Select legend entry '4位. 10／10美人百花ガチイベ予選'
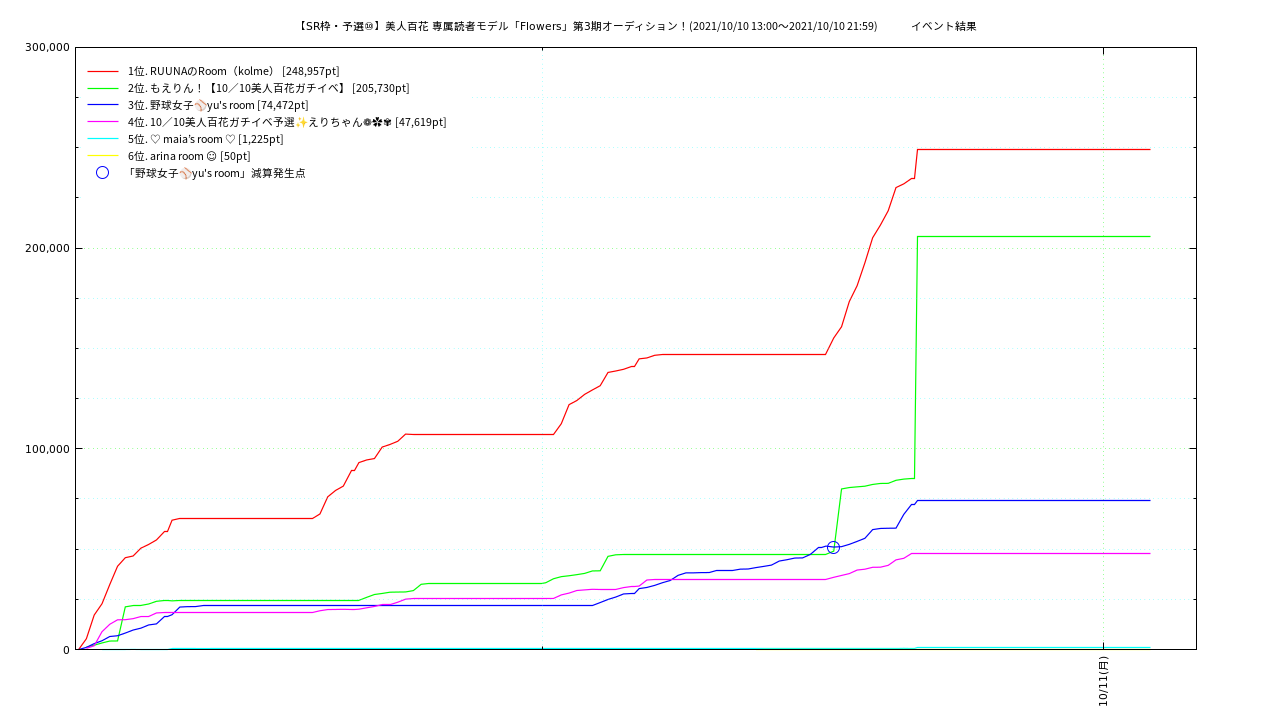 coord(287,122)
